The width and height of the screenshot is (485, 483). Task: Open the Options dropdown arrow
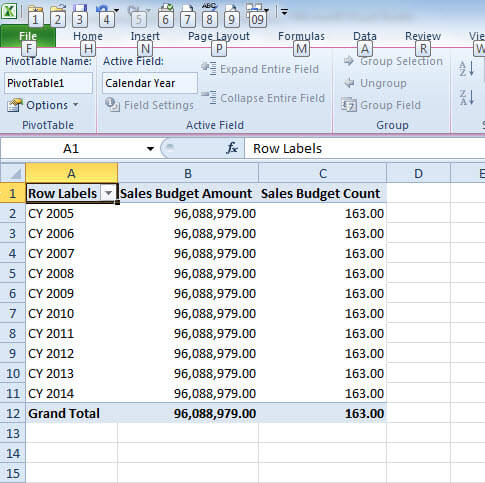[76, 105]
